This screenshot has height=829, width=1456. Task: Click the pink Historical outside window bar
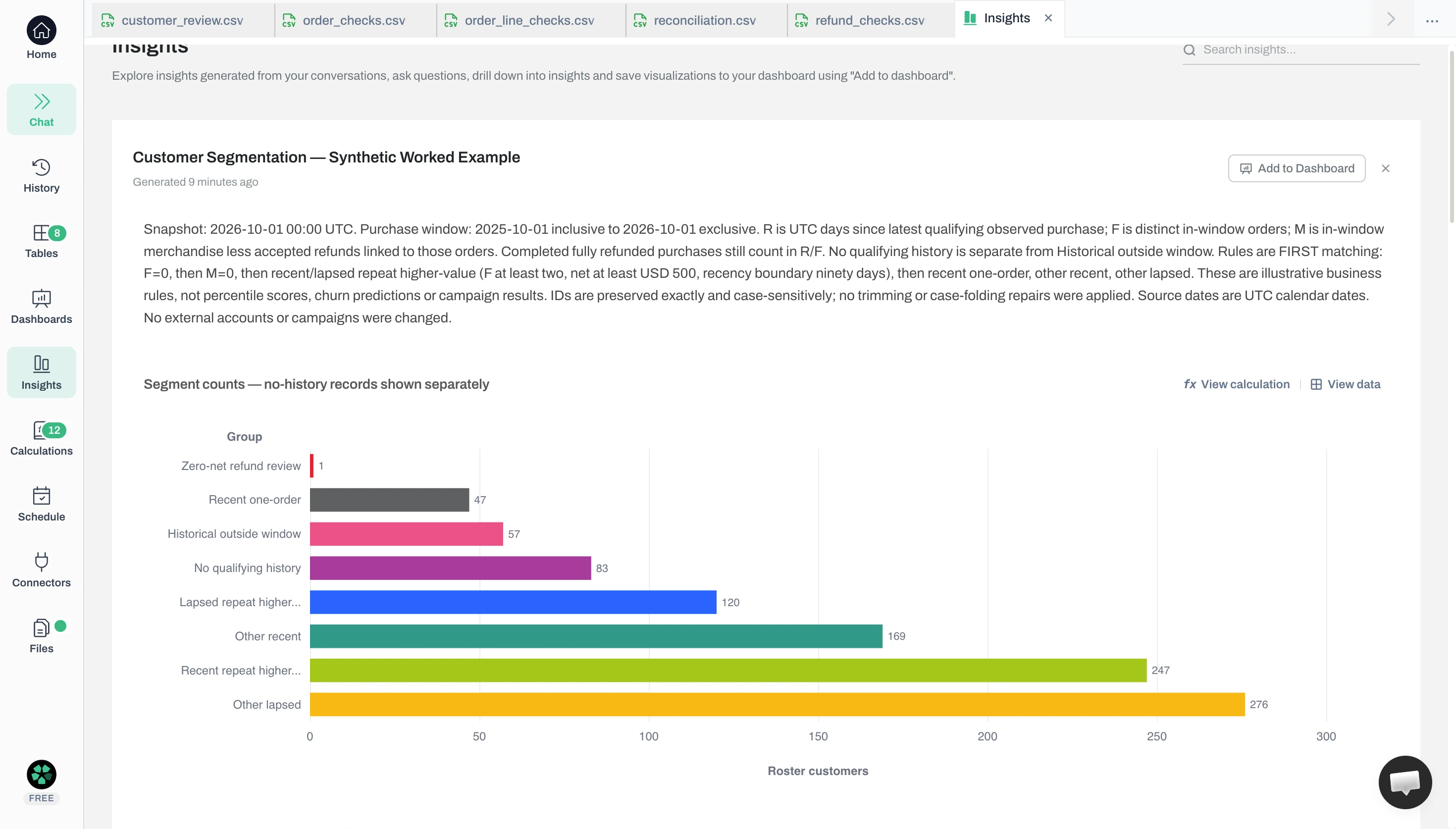pyautogui.click(x=407, y=534)
